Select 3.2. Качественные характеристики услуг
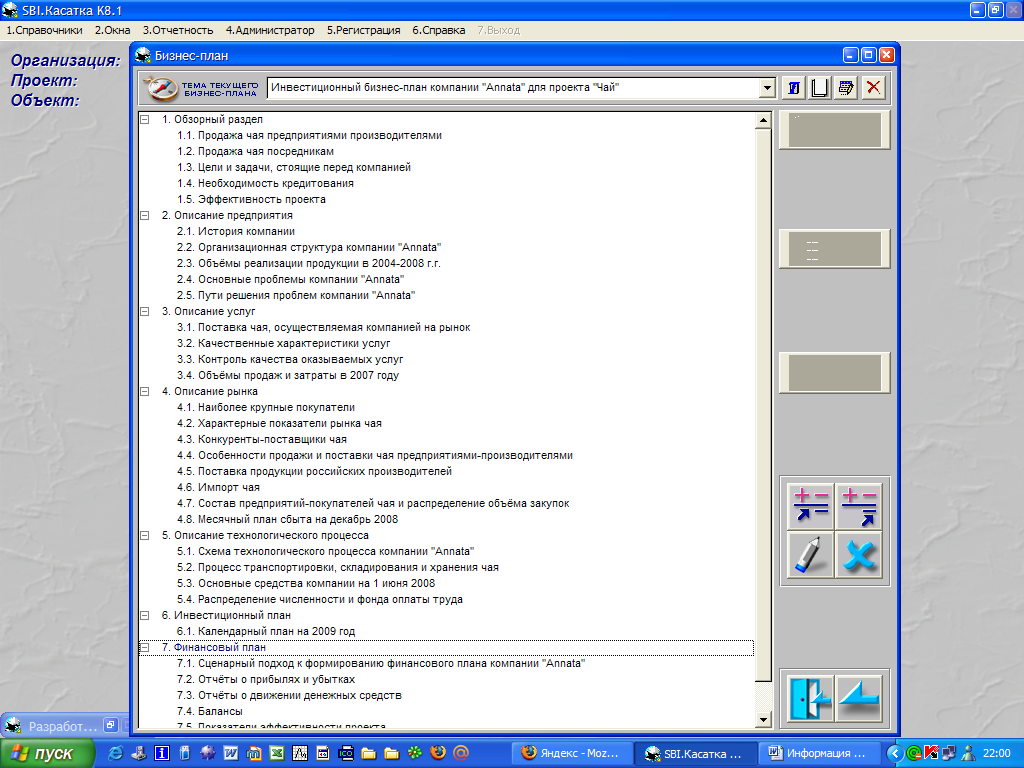The width and height of the screenshot is (1024, 768). [x=283, y=344]
